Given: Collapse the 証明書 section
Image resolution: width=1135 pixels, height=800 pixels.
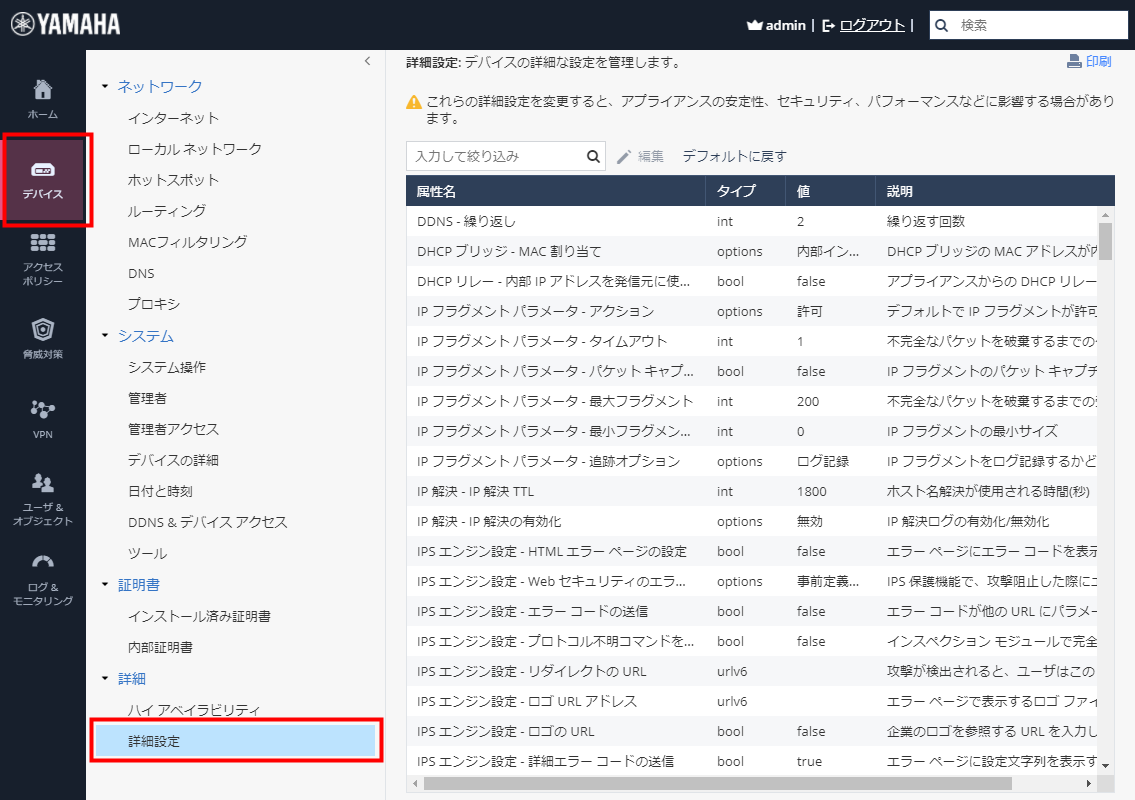Looking at the screenshot, I should pyautogui.click(x=104, y=583).
